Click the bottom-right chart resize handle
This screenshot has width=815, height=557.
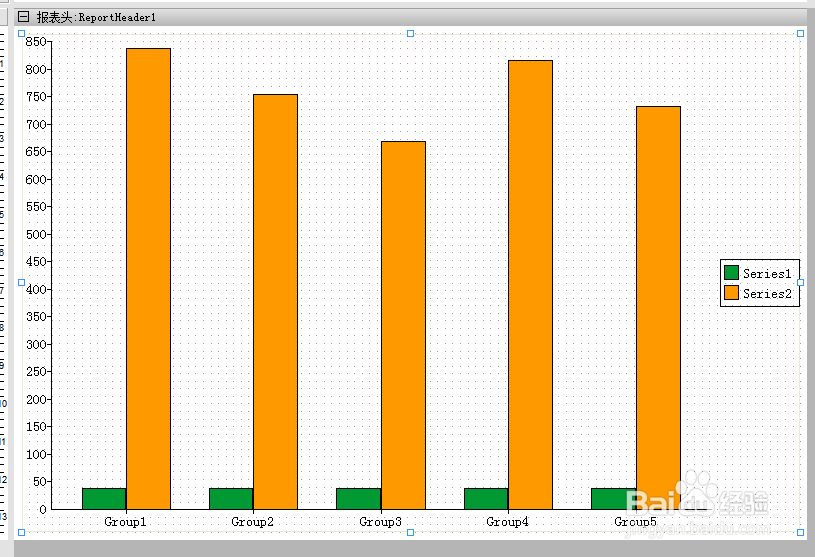click(800, 532)
